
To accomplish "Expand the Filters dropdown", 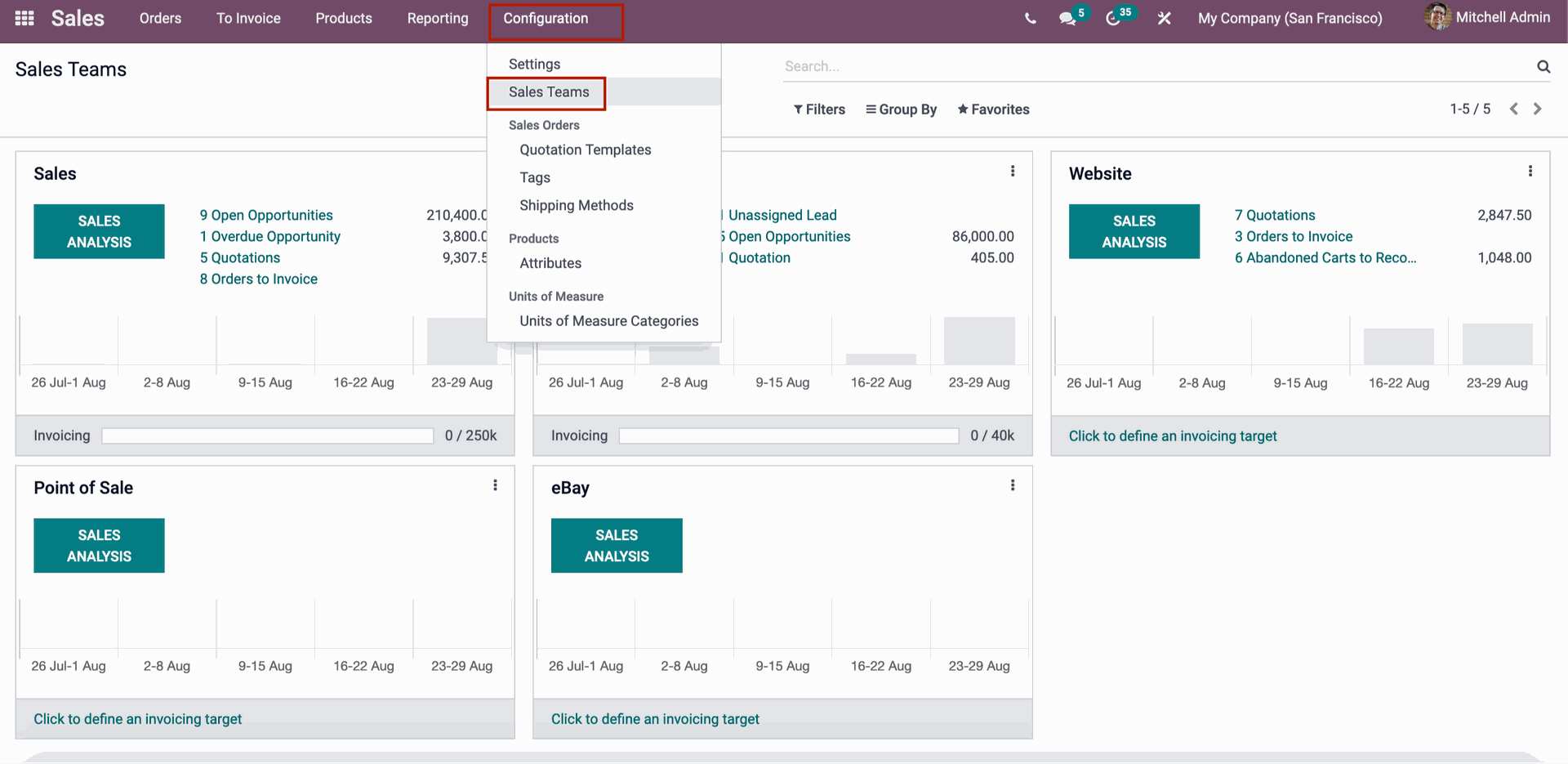I will (819, 109).
